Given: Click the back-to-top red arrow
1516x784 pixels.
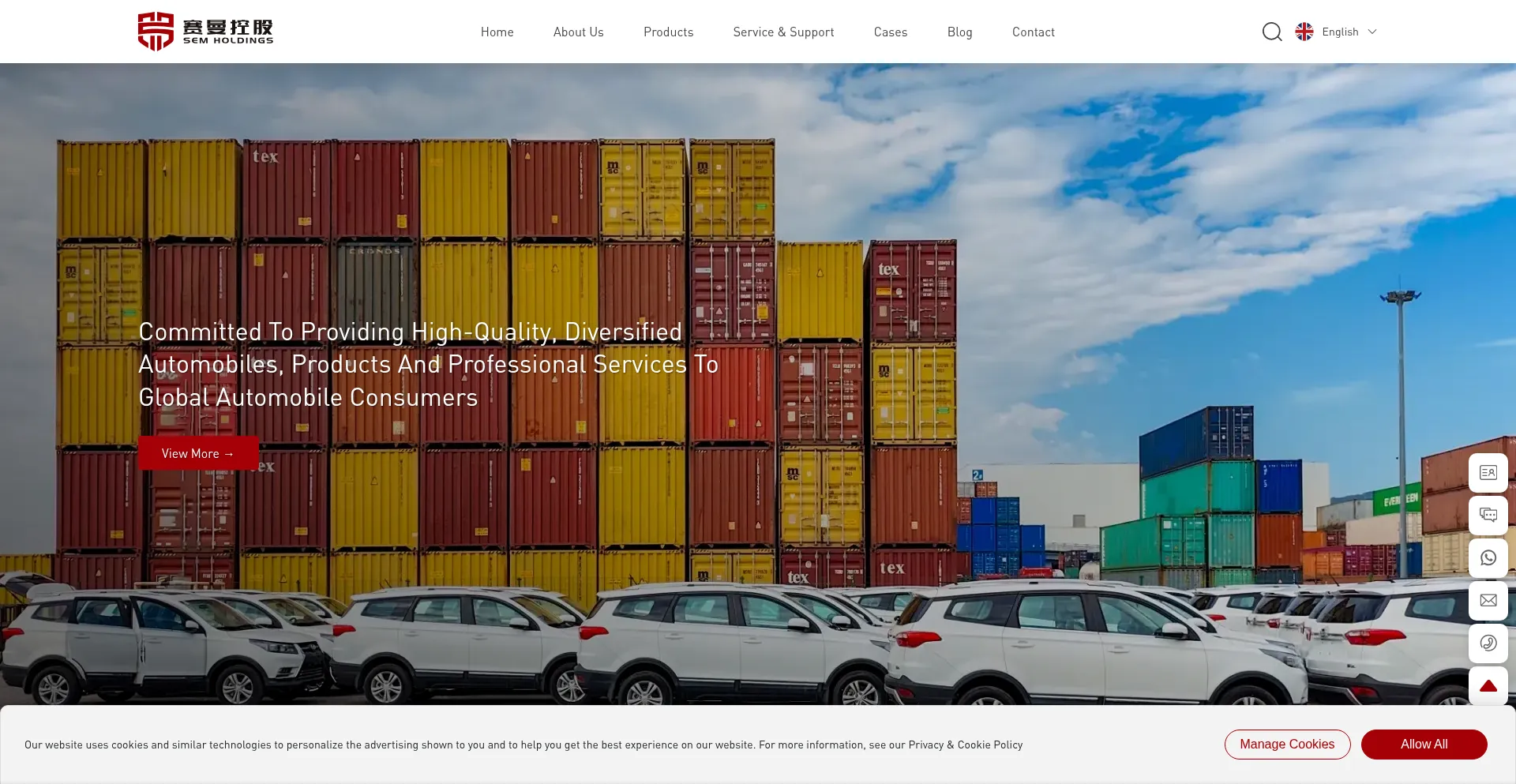Looking at the screenshot, I should (x=1488, y=686).
